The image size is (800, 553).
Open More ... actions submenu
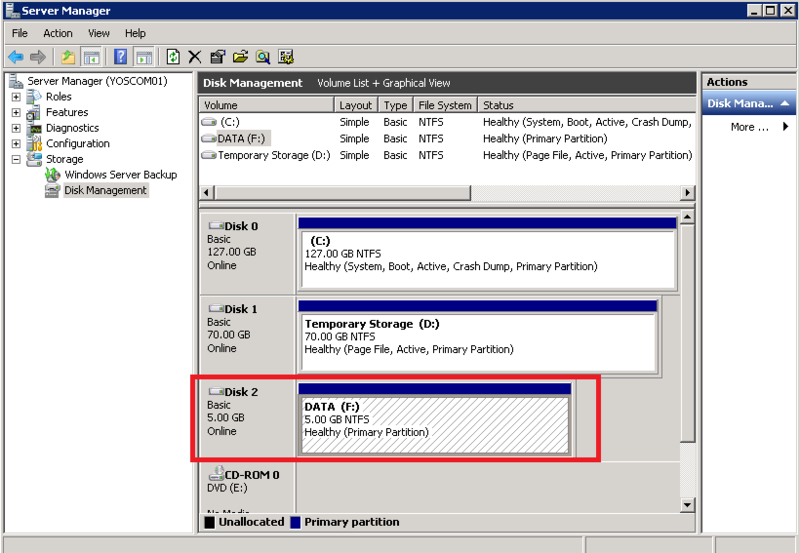click(759, 127)
